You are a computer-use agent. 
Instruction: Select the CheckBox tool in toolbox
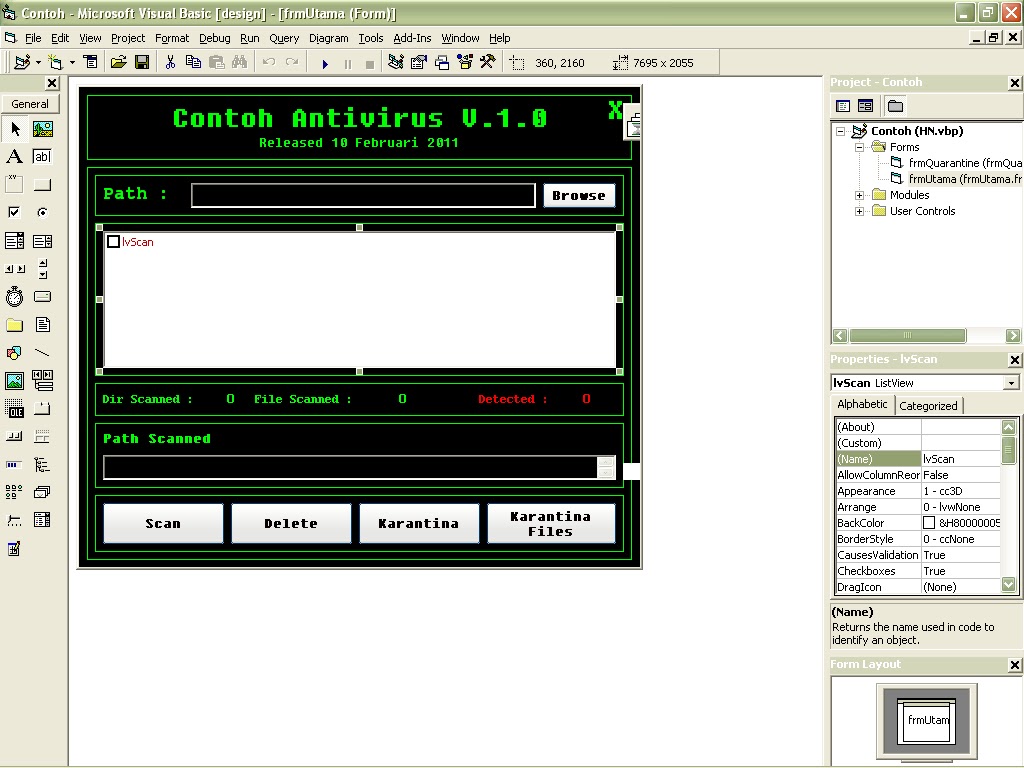[14, 212]
